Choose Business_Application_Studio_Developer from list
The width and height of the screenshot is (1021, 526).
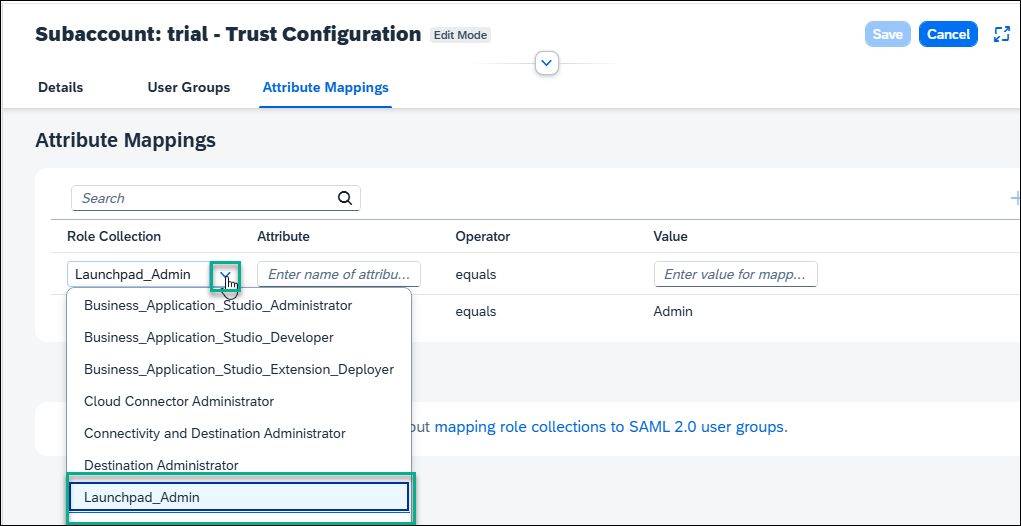[239, 337]
